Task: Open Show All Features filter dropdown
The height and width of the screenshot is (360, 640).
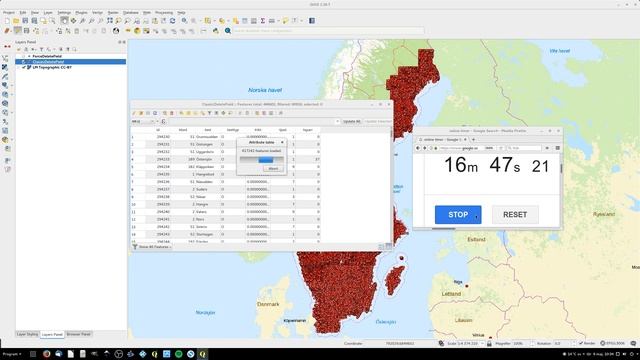Action: click(152, 247)
